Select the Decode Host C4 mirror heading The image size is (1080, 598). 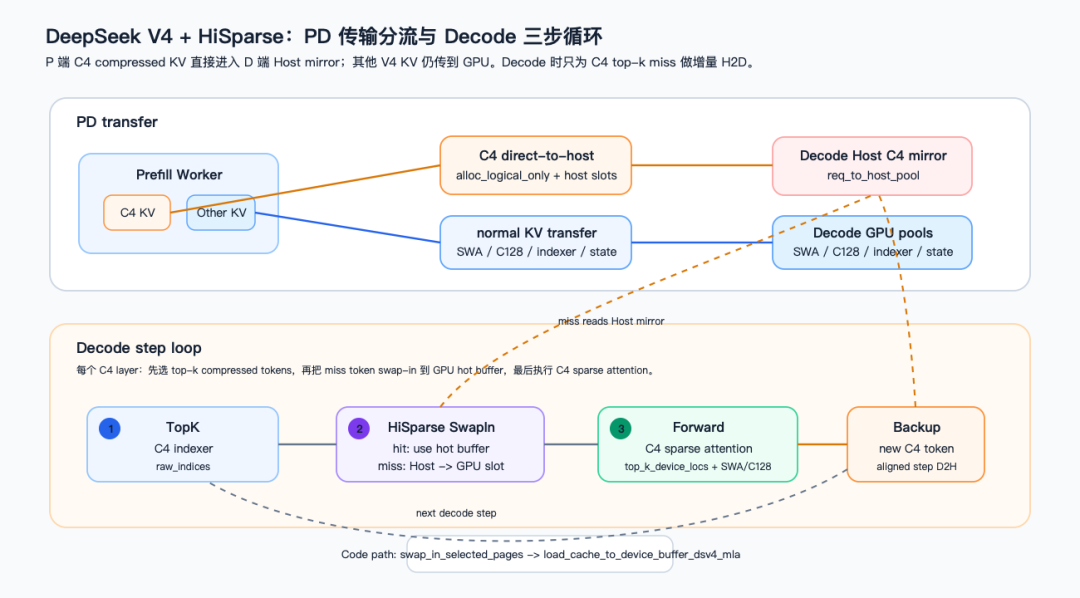[x=873, y=156]
